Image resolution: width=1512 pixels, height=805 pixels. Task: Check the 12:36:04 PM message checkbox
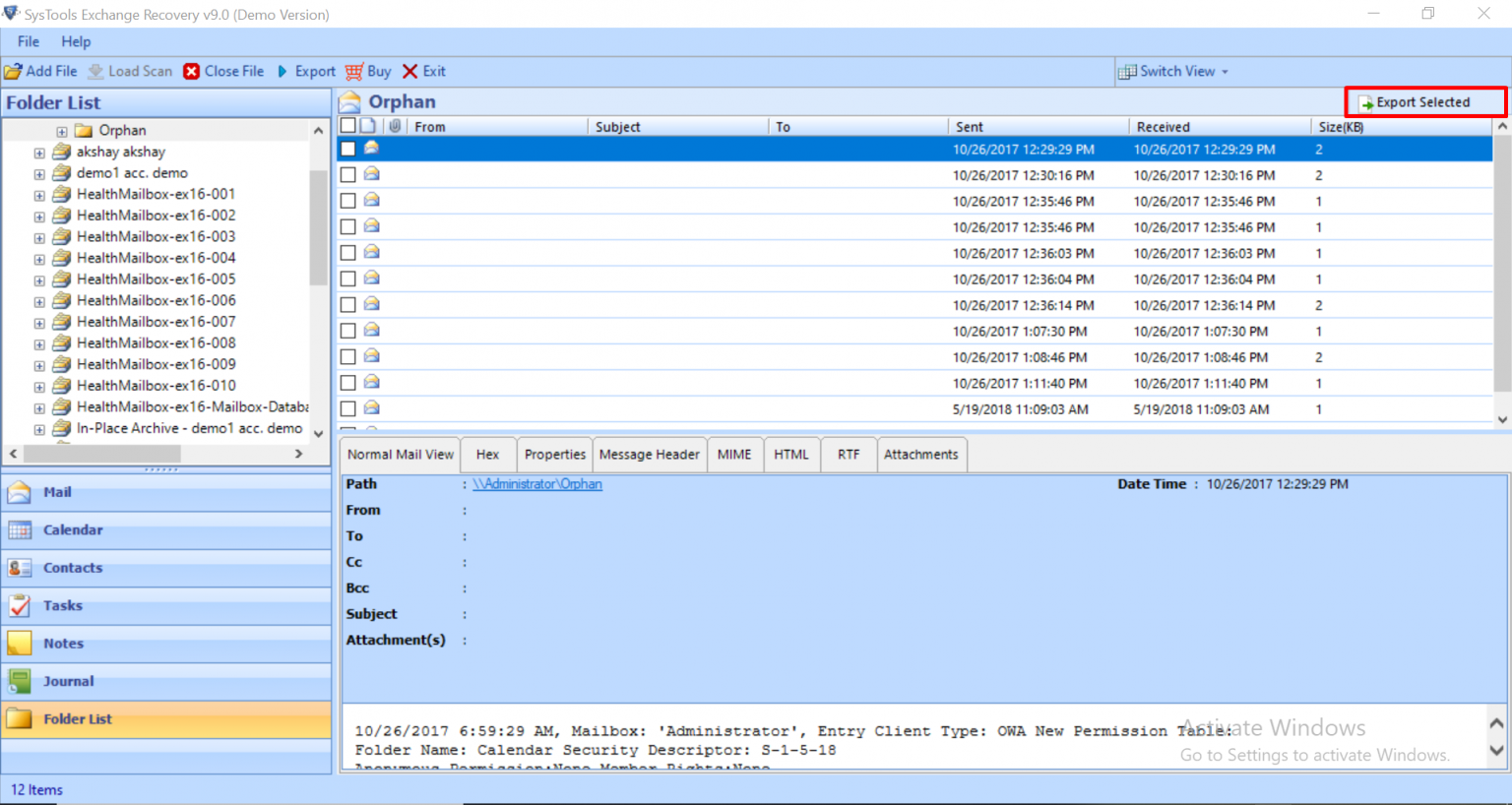coord(347,279)
